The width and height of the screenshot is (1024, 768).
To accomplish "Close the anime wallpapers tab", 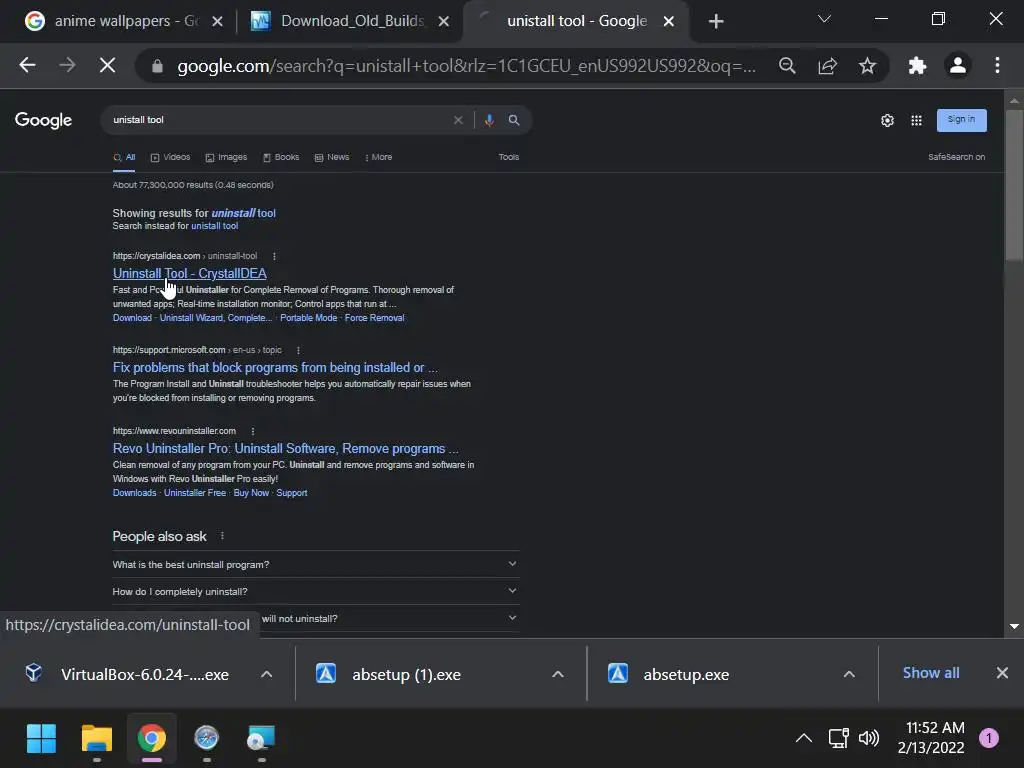I will pyautogui.click(x=217, y=22).
